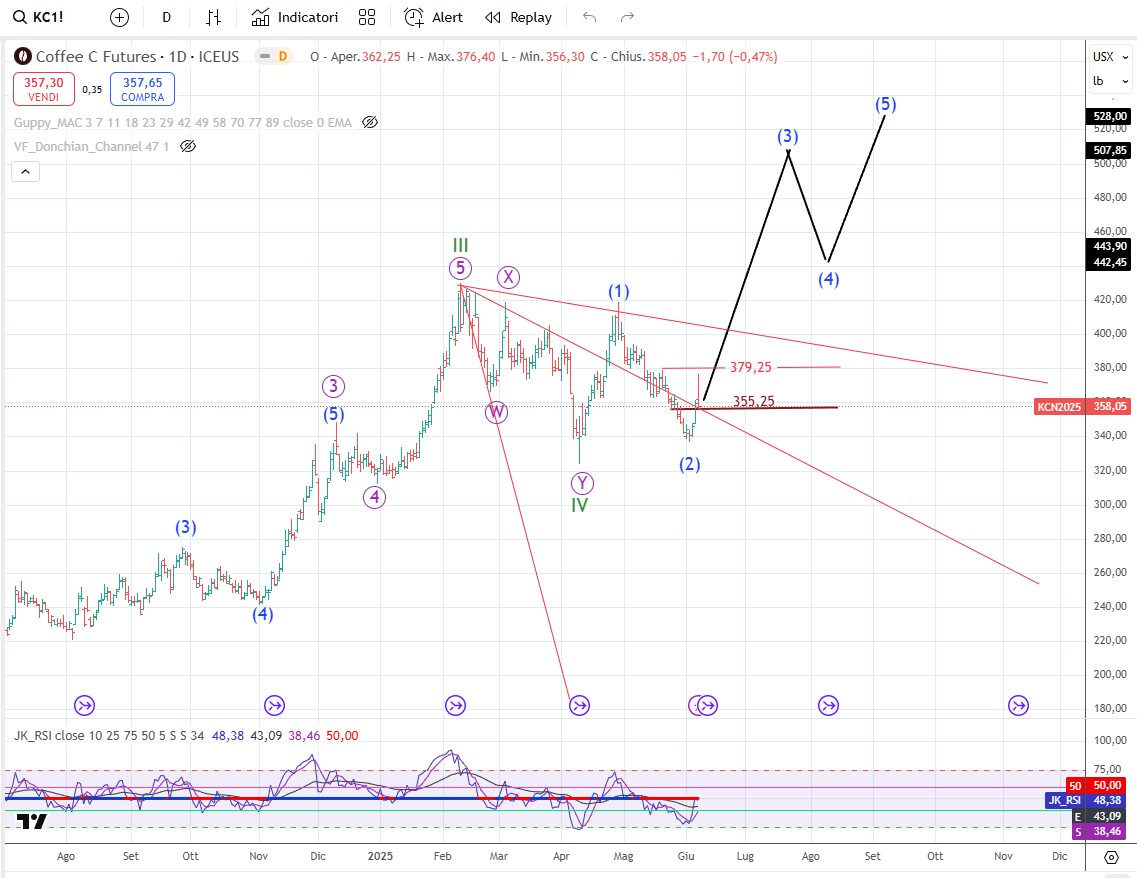The image size is (1137, 878).
Task: Click the 357,65 COMPRA buy button
Action: coord(143,89)
